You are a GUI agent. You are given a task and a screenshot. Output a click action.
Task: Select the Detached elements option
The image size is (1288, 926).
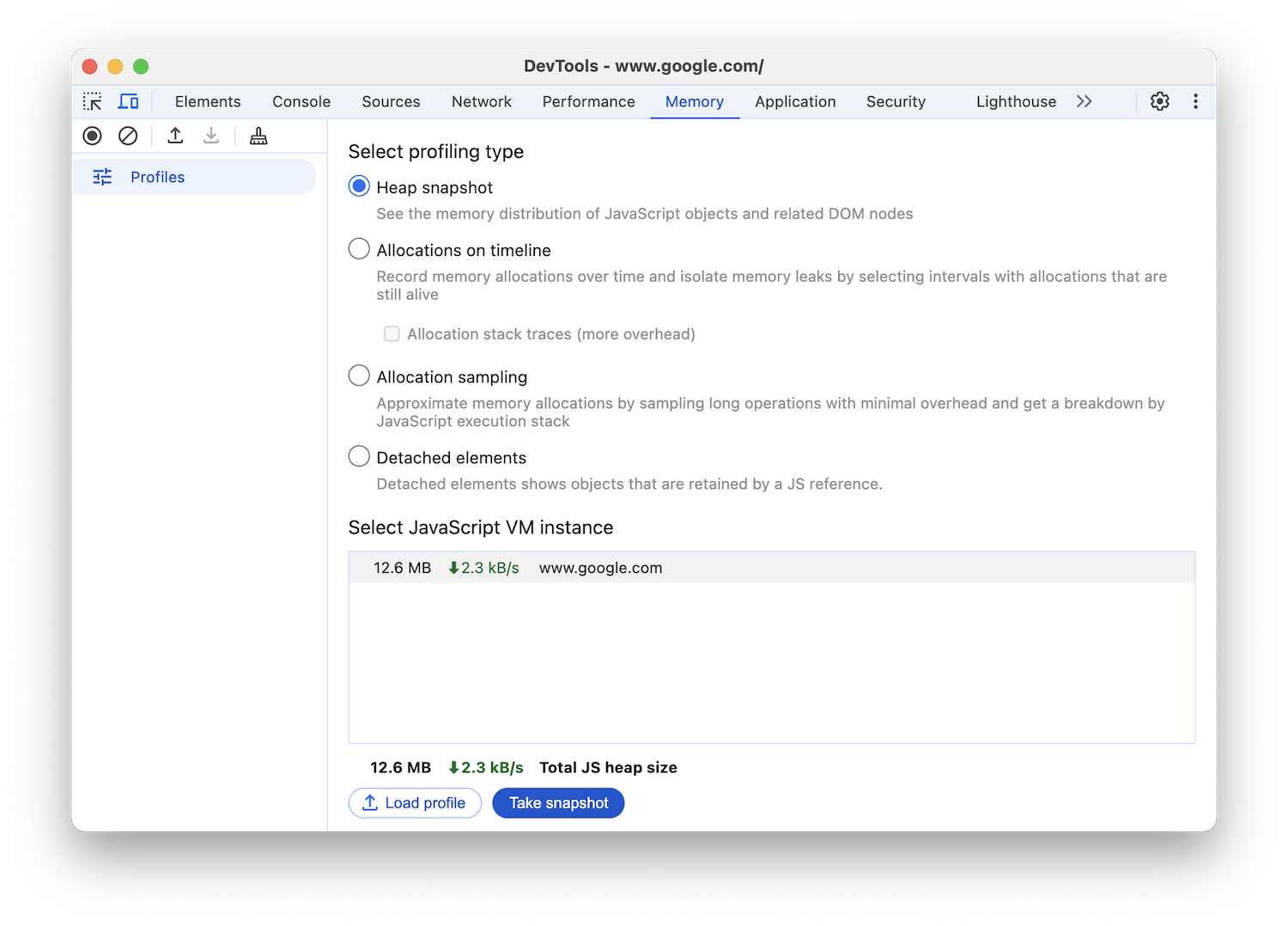pos(359,456)
